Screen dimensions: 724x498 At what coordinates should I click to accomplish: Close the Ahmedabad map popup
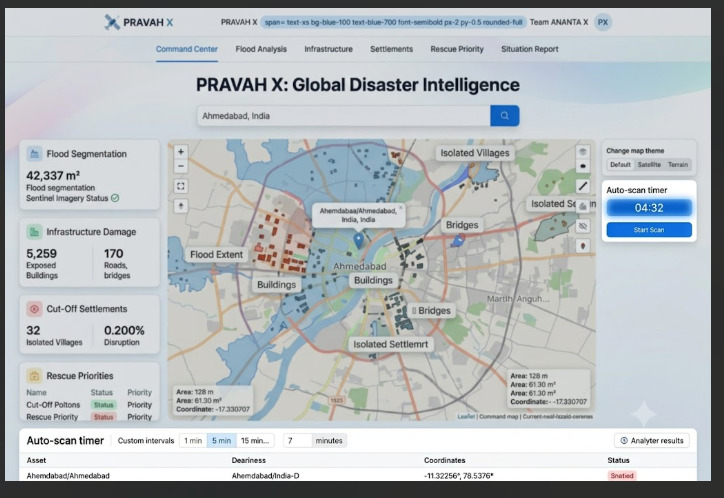tap(401, 208)
